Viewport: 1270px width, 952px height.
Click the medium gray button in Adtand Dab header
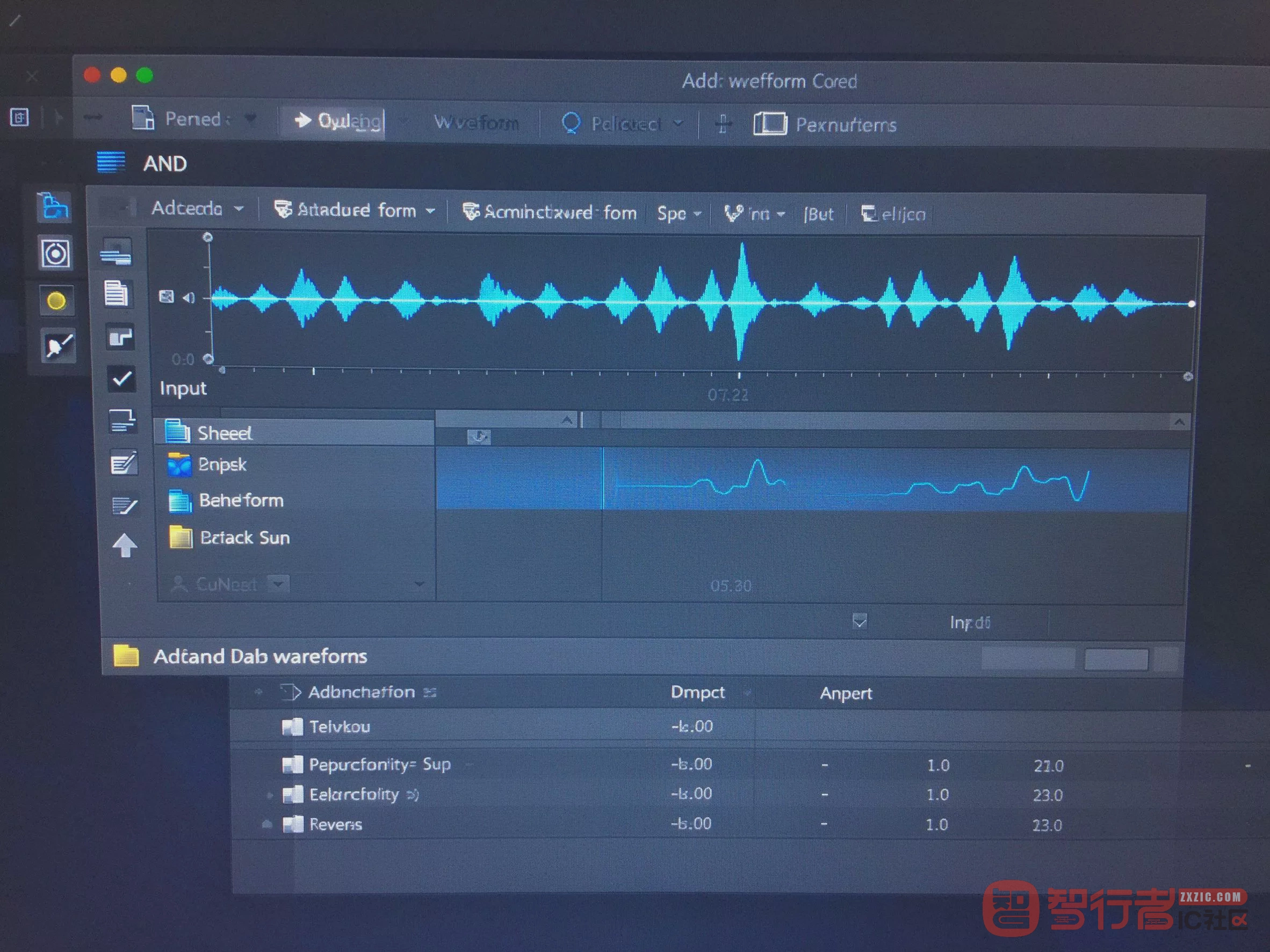point(1116,659)
